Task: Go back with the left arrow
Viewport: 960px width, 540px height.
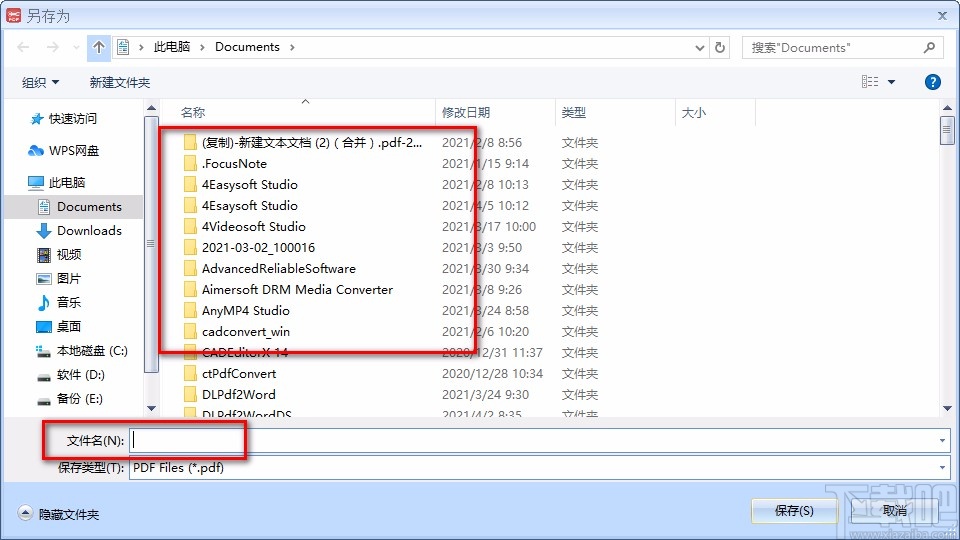Action: coord(23,47)
